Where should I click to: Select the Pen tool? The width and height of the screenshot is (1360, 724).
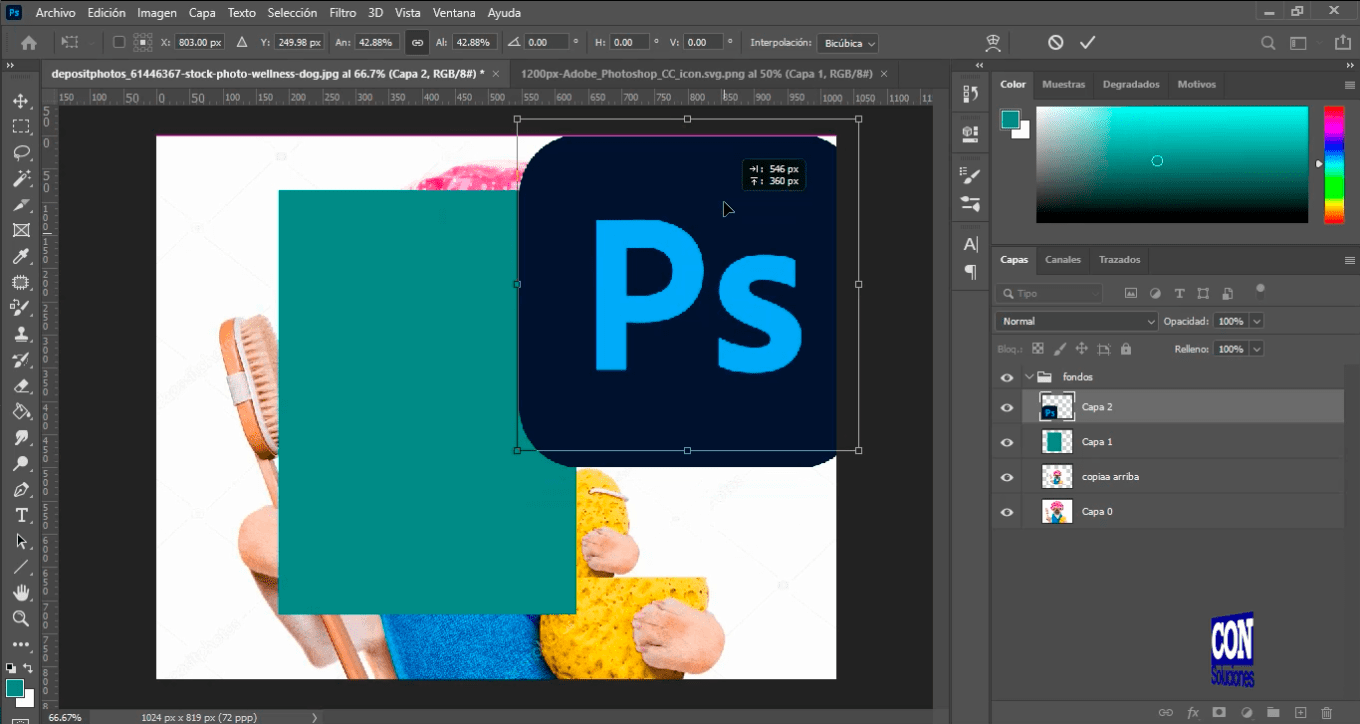tap(20, 490)
